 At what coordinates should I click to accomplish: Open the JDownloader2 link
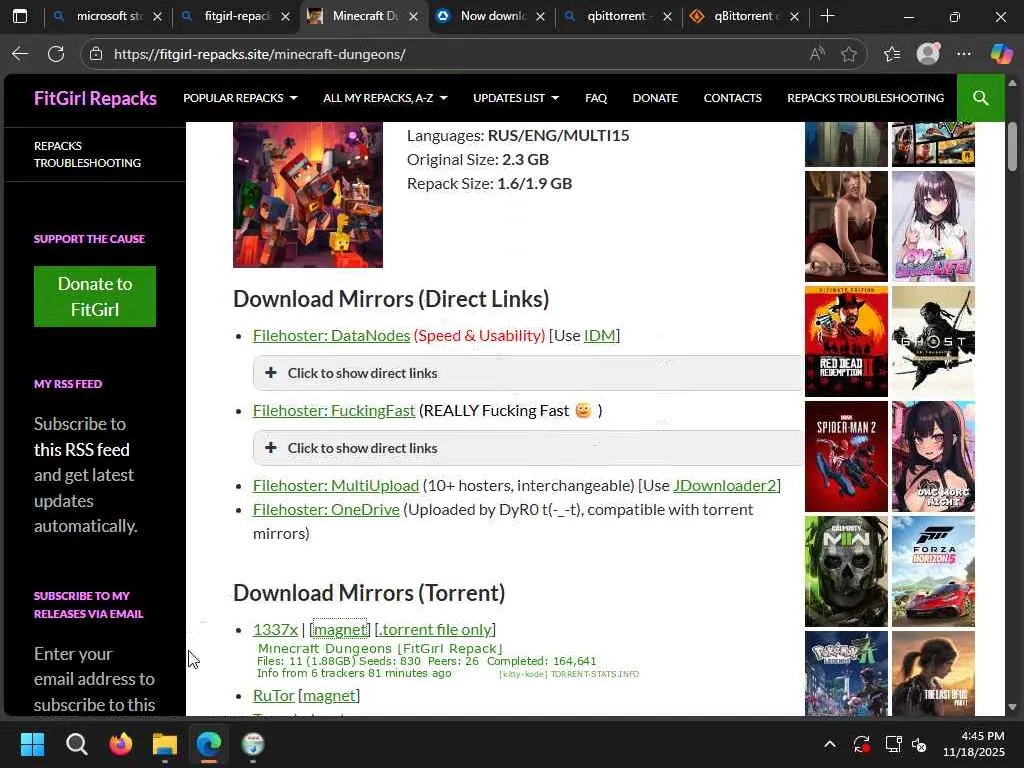coord(724,486)
